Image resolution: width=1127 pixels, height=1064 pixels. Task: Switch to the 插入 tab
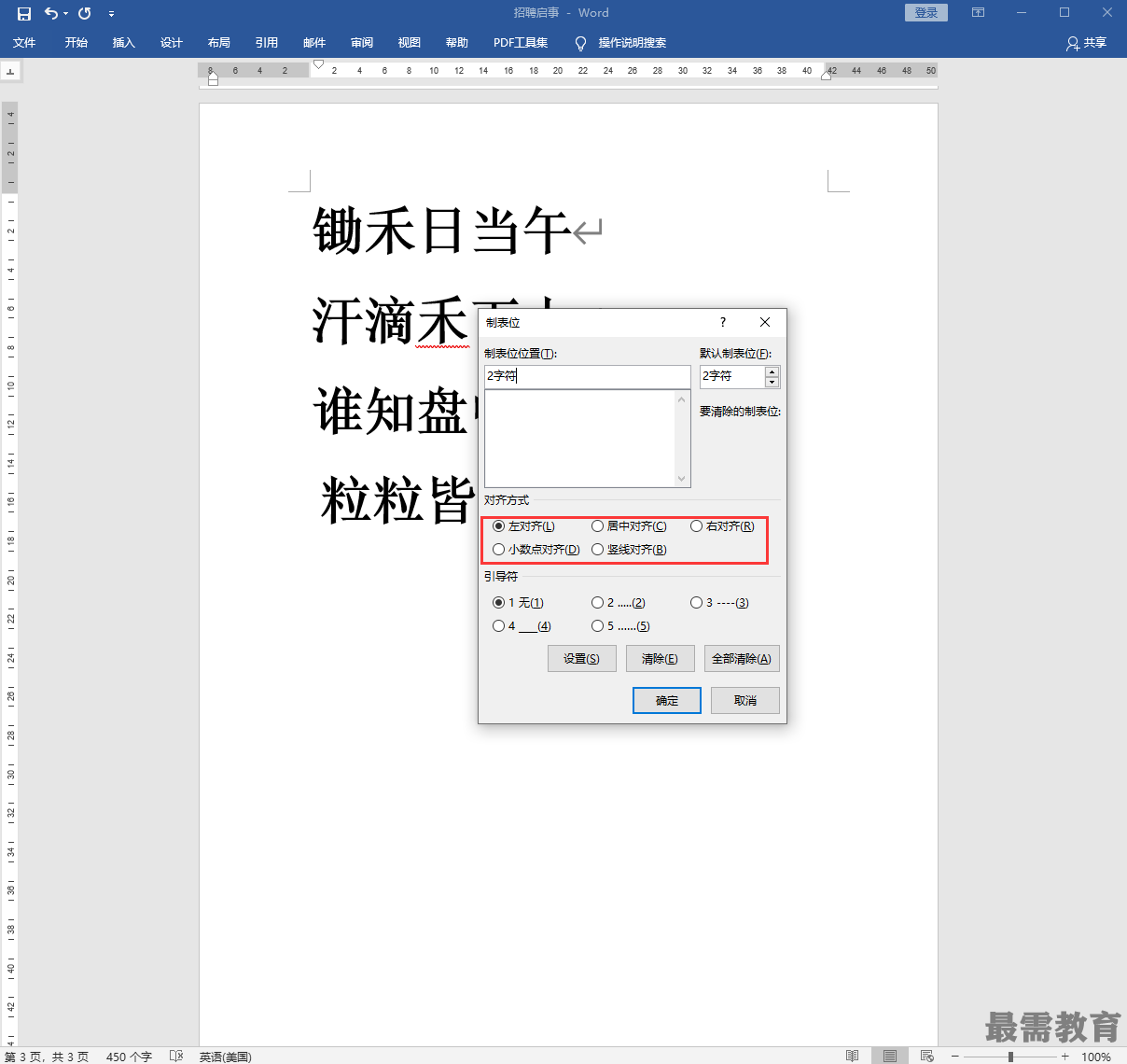(x=124, y=43)
